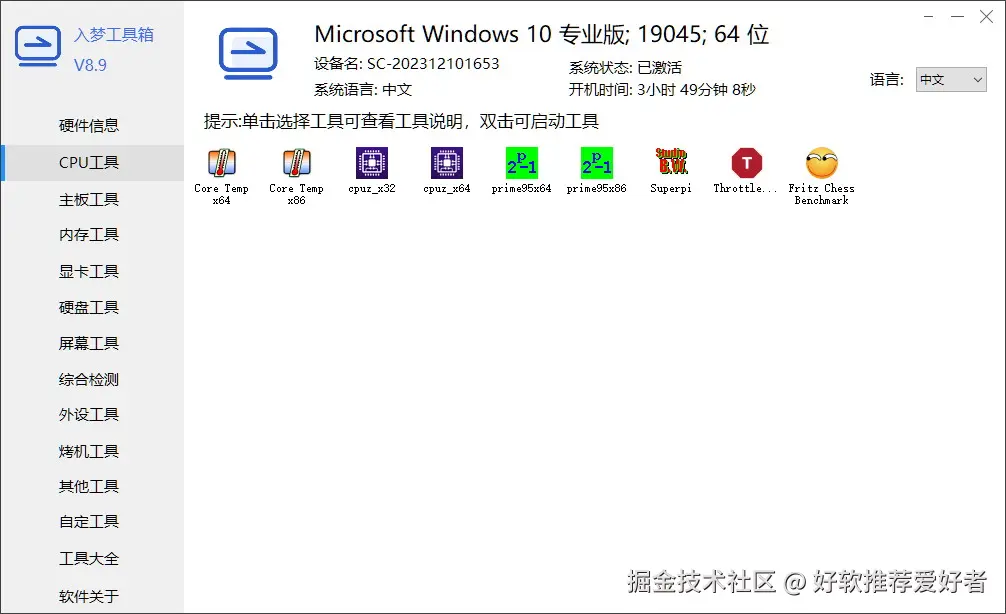
Task: Click the 系统语言: 中文 text
Action: [x=362, y=89]
